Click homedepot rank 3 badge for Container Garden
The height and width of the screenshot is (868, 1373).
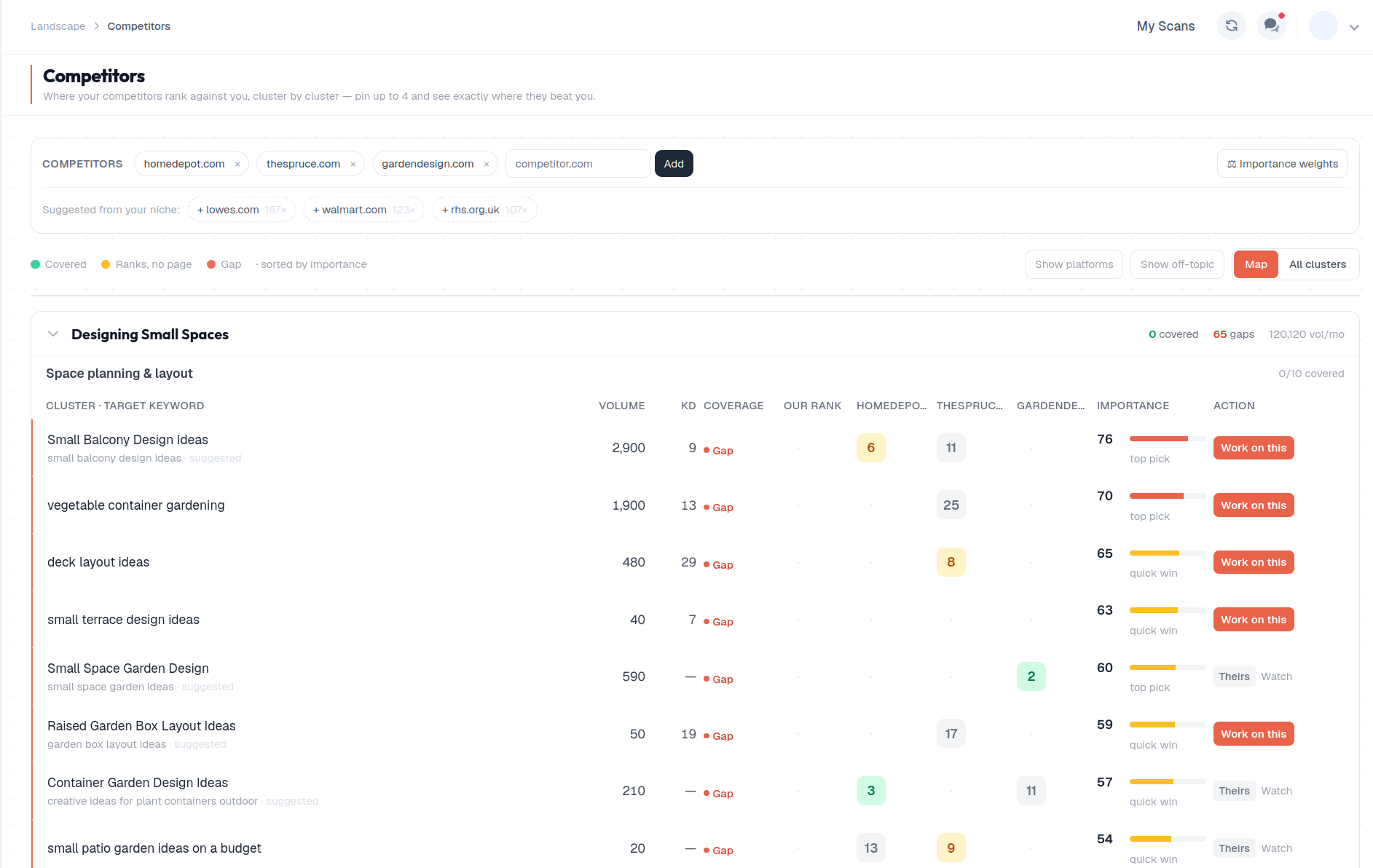[870, 791]
